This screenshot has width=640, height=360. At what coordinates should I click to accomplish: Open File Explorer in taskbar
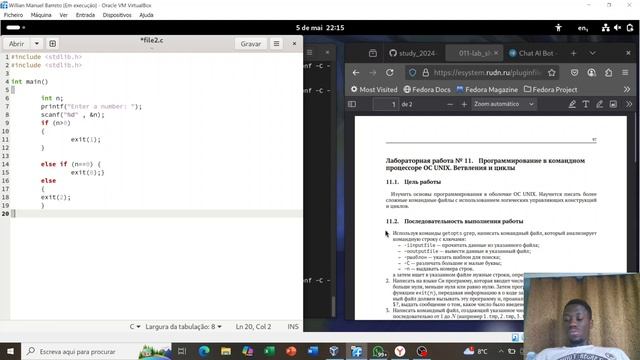coord(226,351)
